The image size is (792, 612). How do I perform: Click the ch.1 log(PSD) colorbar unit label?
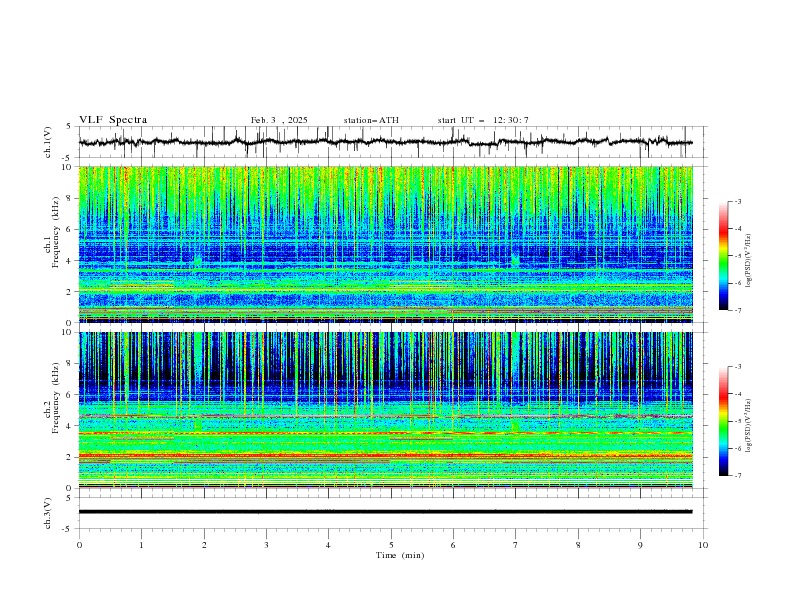point(749,261)
